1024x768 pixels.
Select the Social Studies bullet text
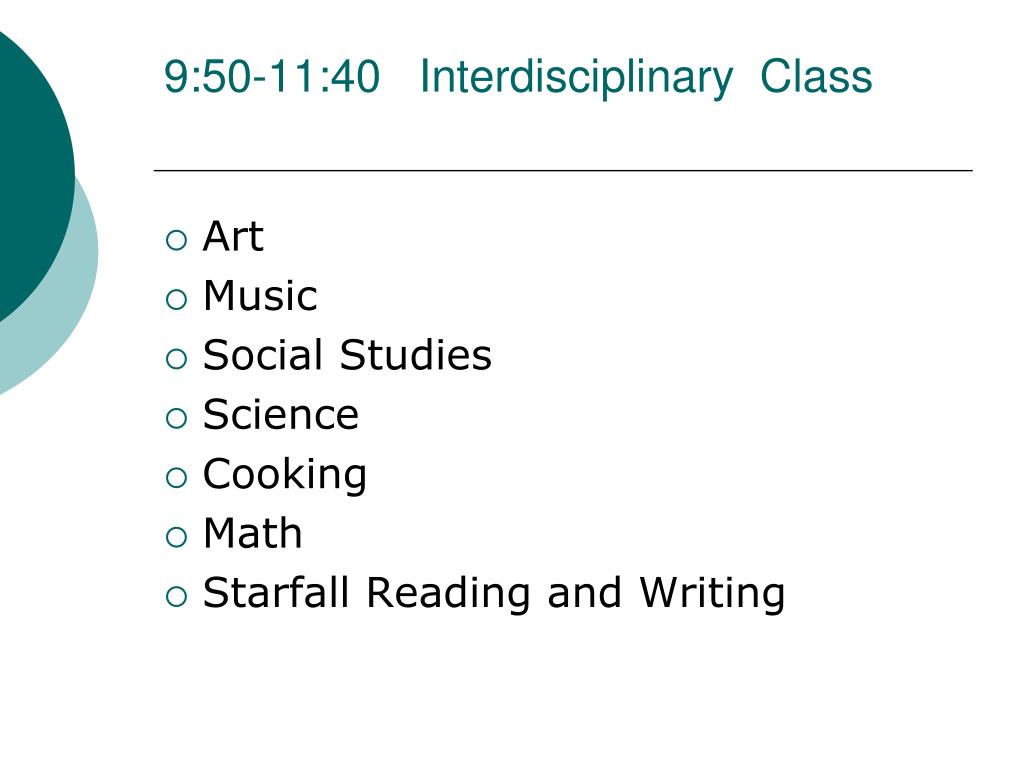(x=347, y=355)
